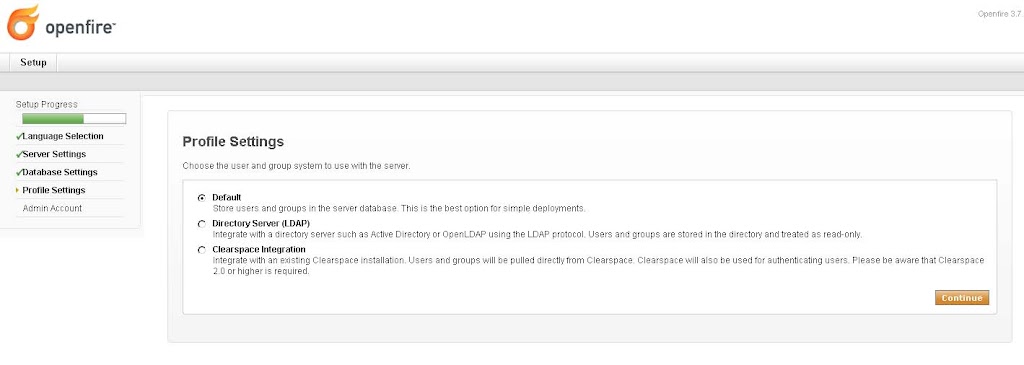1024x365 pixels.
Task: Click 'Integrate with a directory server' description
Action: pos(537,234)
